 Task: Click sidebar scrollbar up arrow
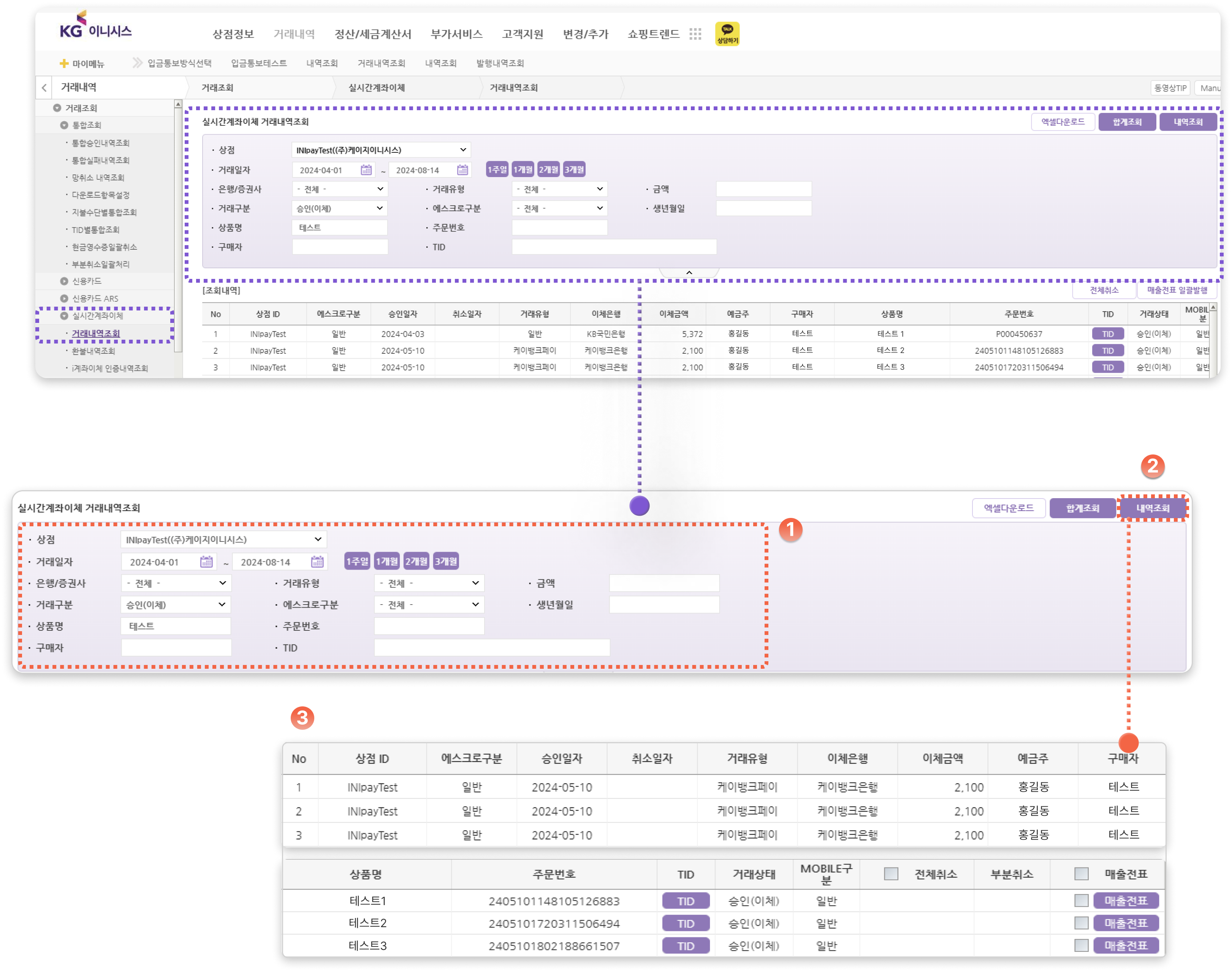178,105
